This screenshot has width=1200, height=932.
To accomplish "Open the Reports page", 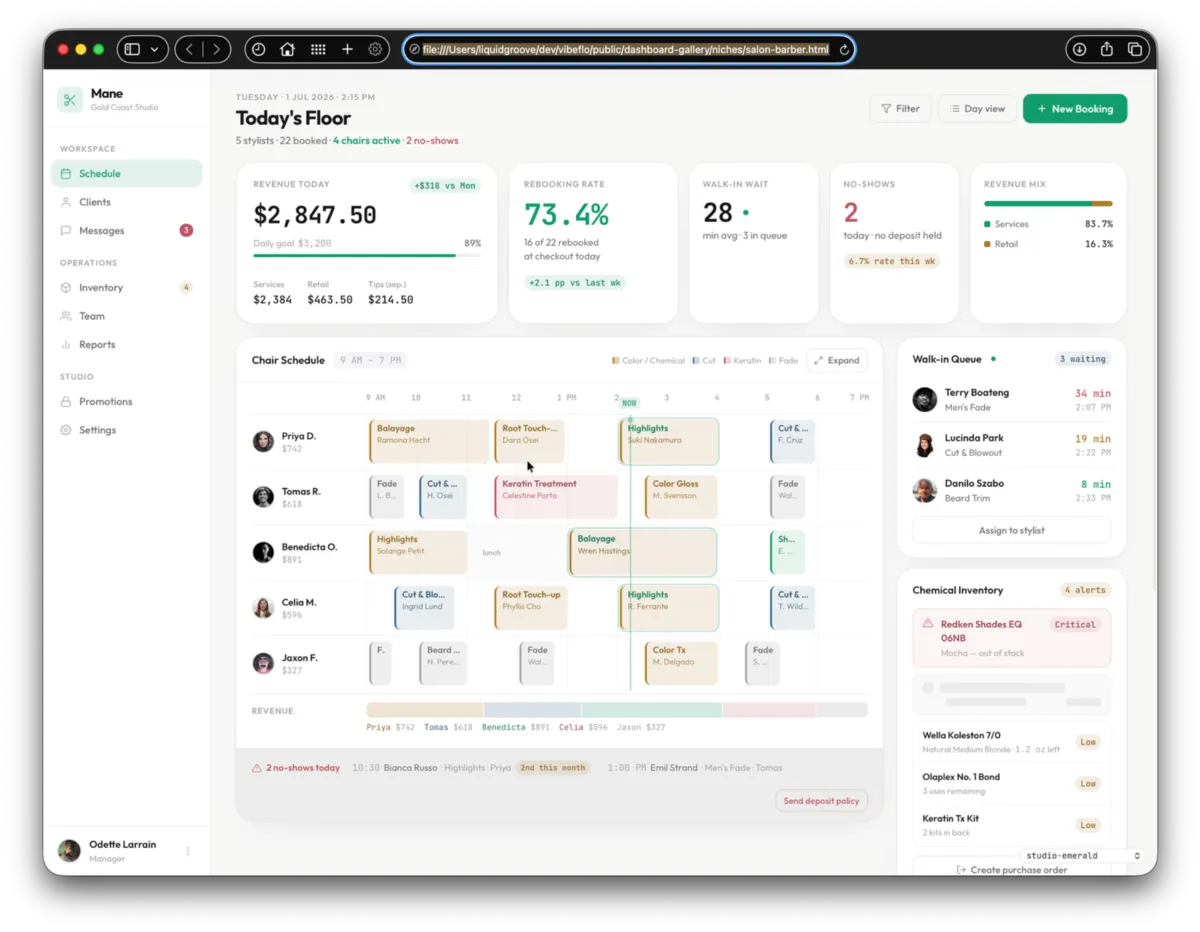I will pyautogui.click(x=126, y=344).
